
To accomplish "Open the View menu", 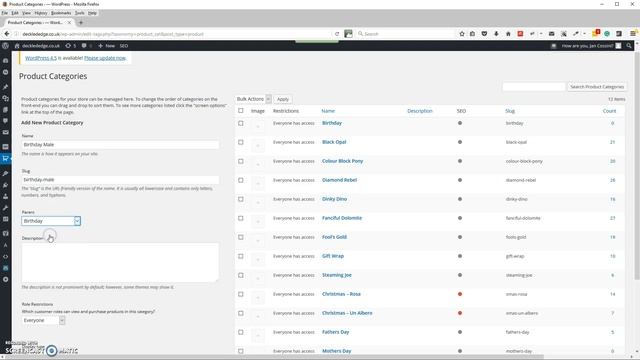I will (x=27, y=13).
